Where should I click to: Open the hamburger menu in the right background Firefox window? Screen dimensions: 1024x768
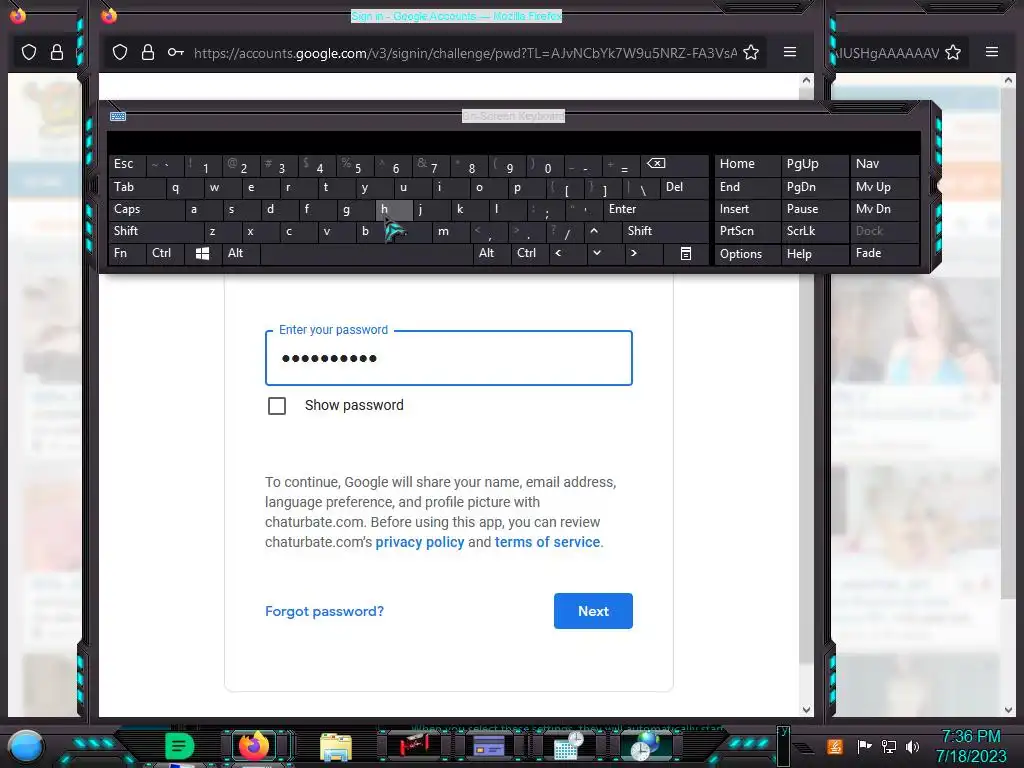(991, 52)
